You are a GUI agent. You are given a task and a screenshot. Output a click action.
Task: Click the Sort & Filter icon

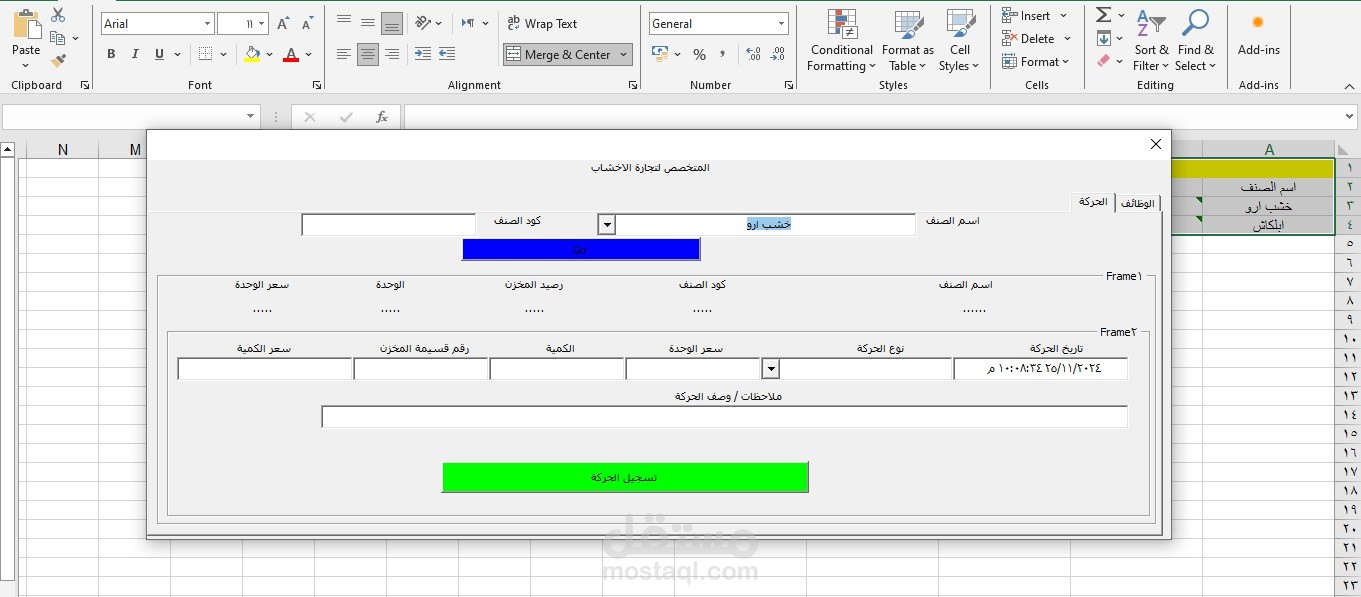1151,40
